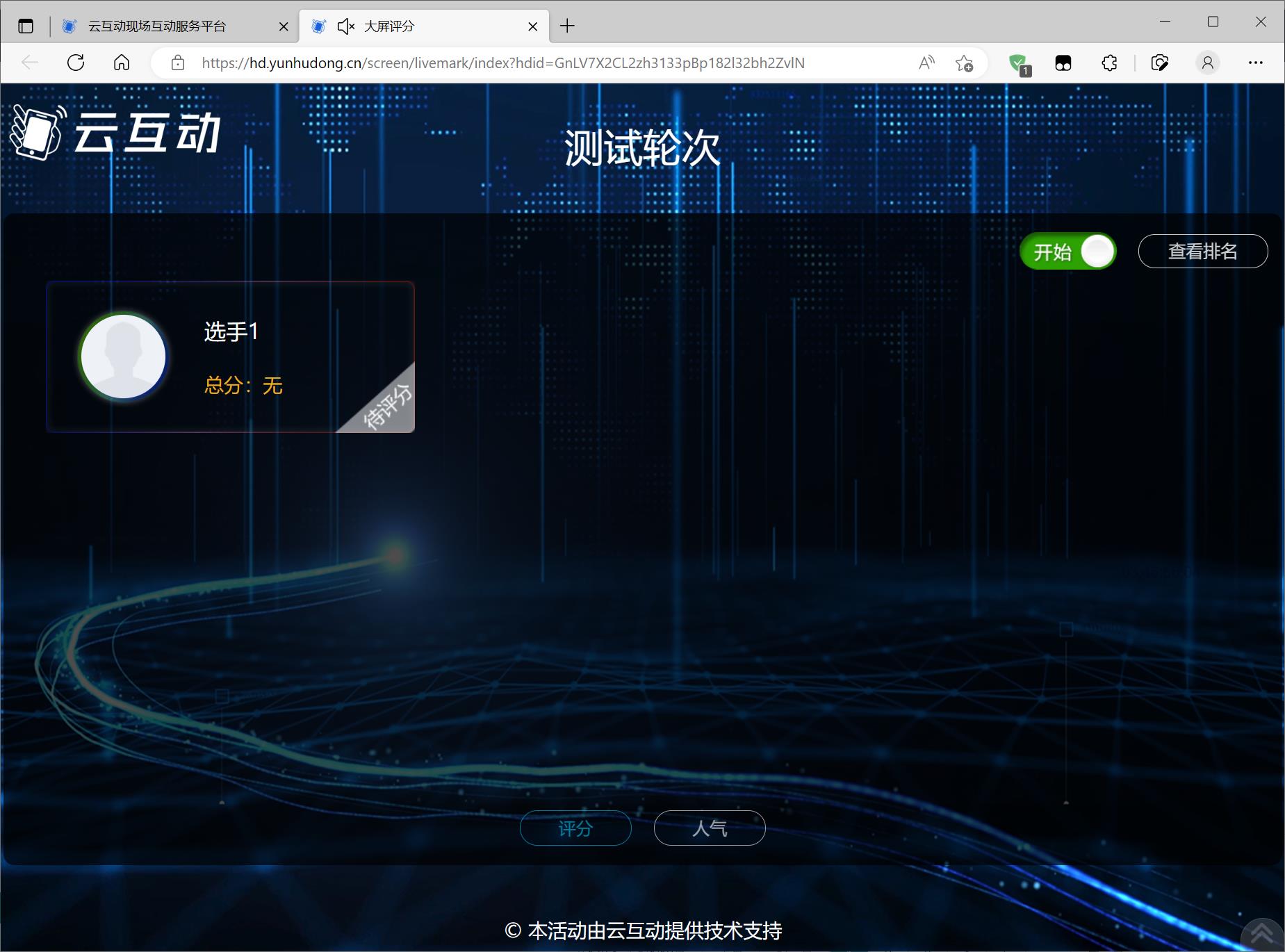
Task: Add this page to favorites
Action: (x=964, y=63)
